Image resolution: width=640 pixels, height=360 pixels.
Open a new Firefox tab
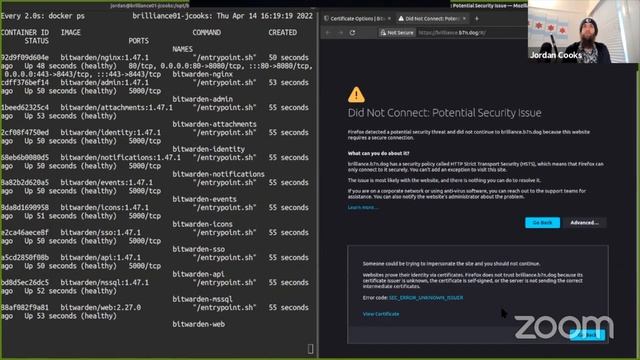[x=476, y=18]
